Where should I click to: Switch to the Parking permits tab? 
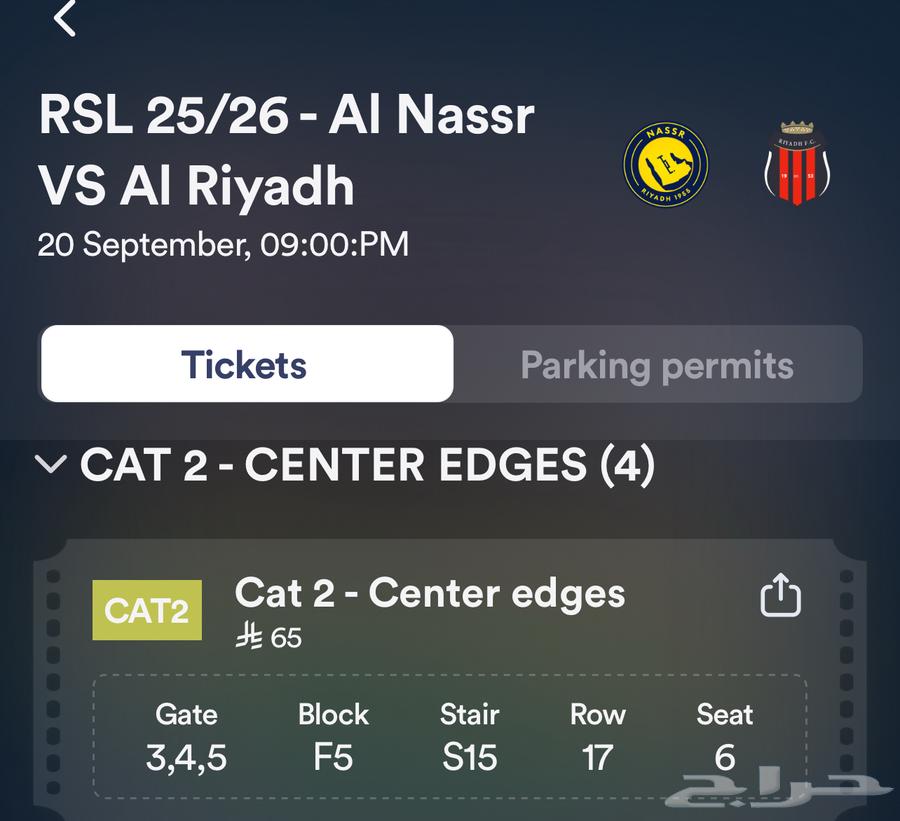pyautogui.click(x=657, y=365)
